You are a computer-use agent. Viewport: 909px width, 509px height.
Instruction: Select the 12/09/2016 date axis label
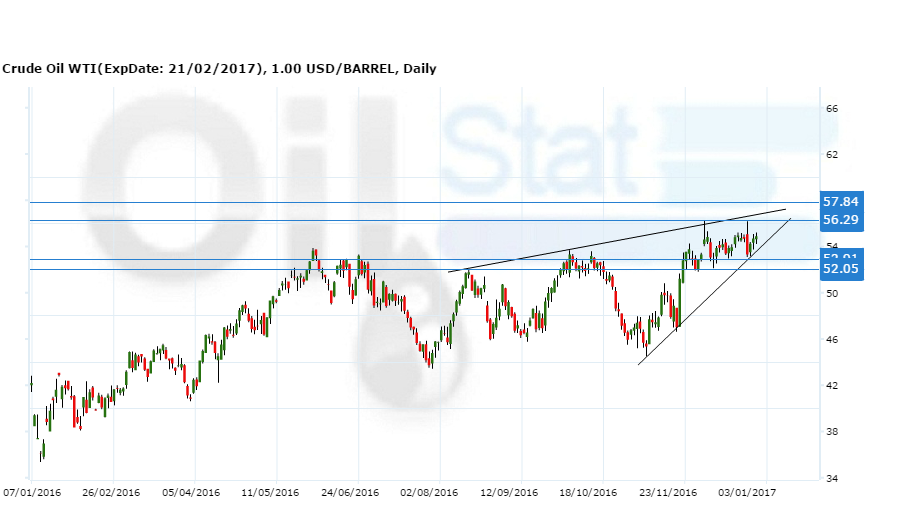tap(509, 493)
